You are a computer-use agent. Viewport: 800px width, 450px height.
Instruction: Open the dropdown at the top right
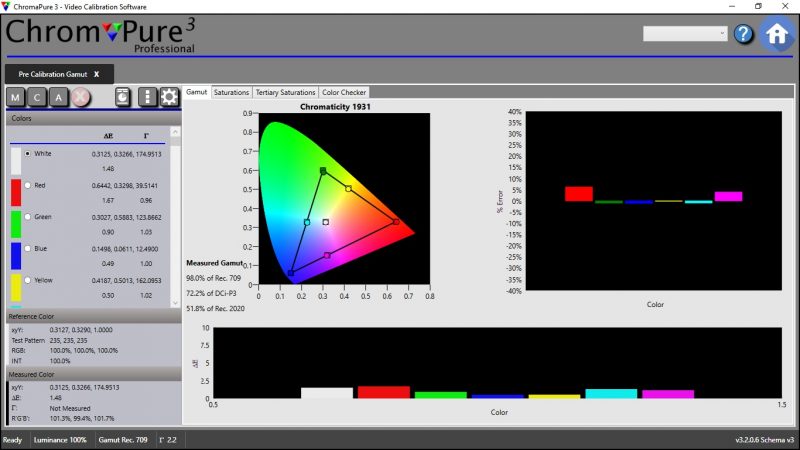point(684,34)
